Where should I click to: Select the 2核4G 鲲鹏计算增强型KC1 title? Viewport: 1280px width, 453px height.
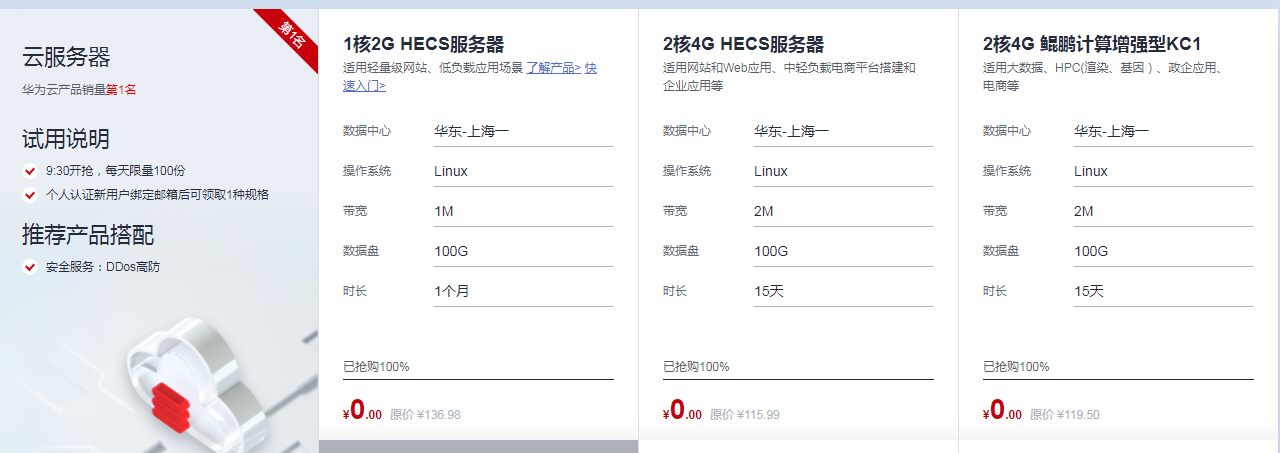pyautogui.click(x=1091, y=44)
